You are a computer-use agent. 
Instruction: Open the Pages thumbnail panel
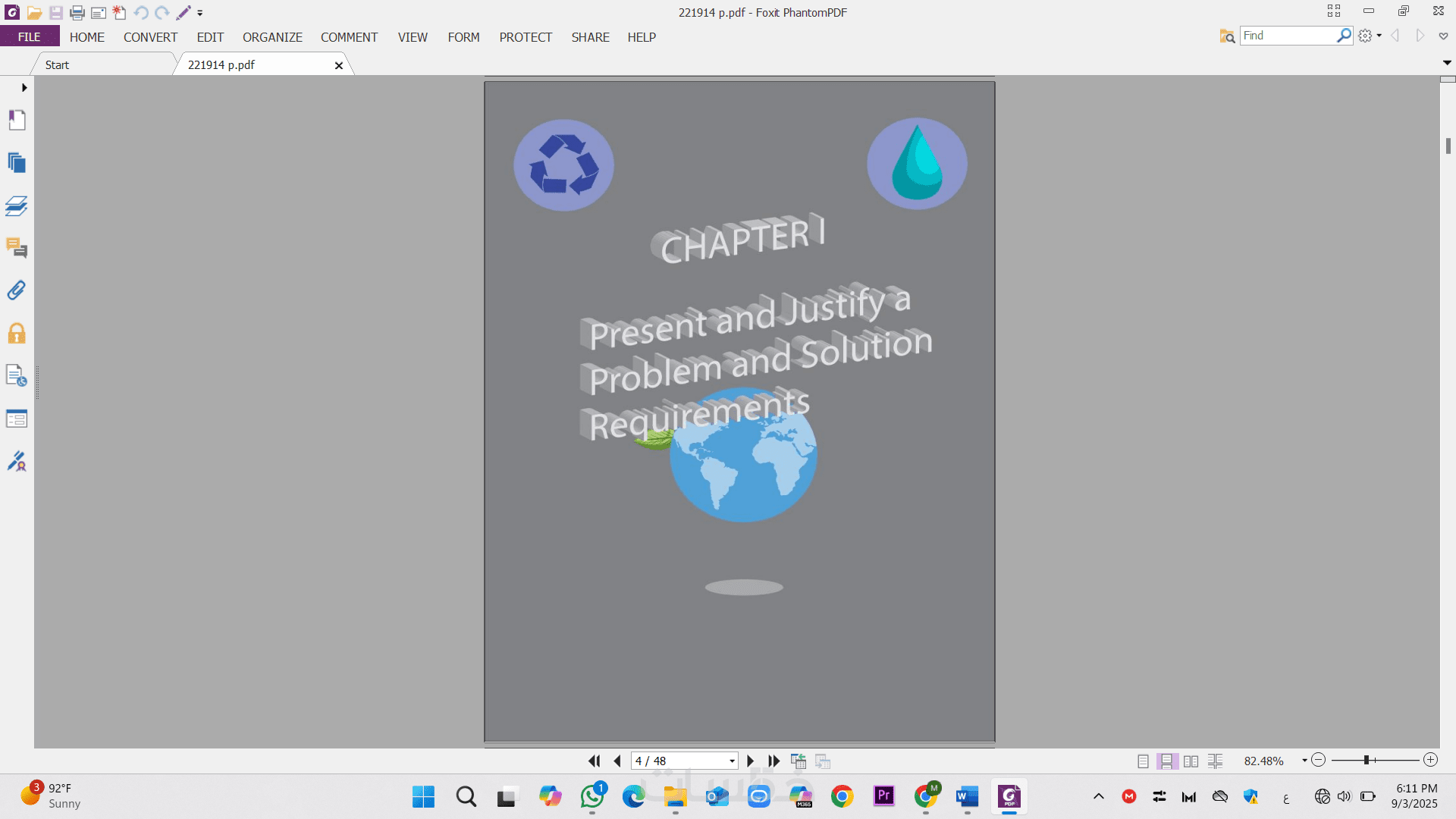tap(17, 163)
